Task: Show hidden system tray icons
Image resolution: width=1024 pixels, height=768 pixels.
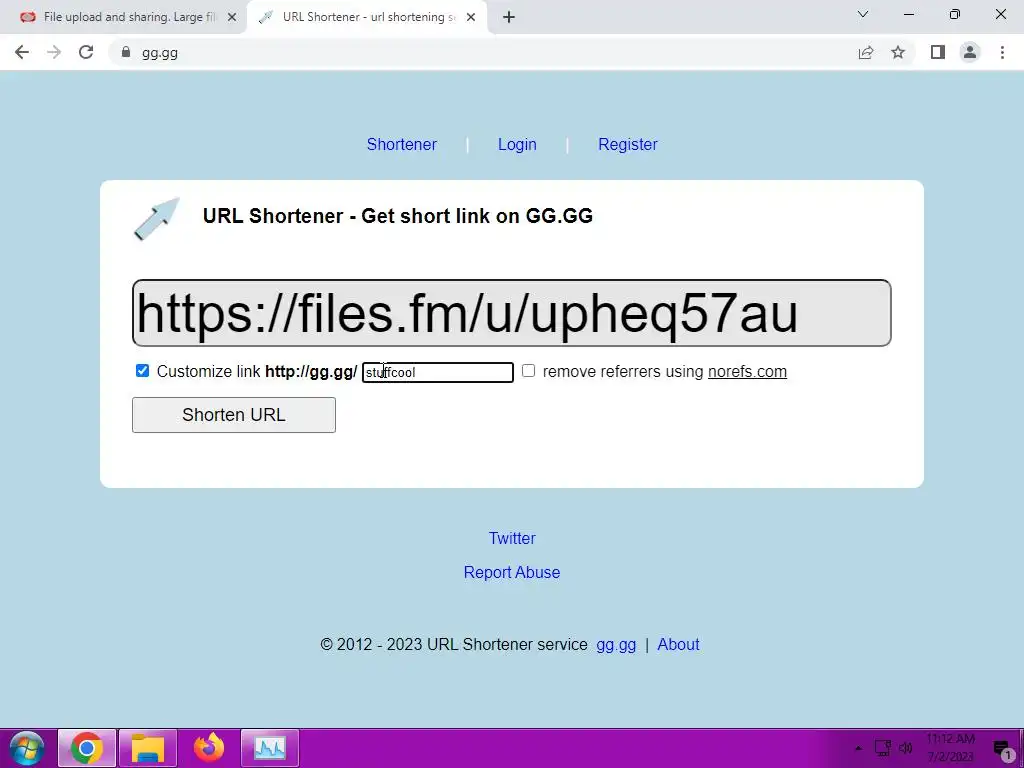Action: (858, 748)
